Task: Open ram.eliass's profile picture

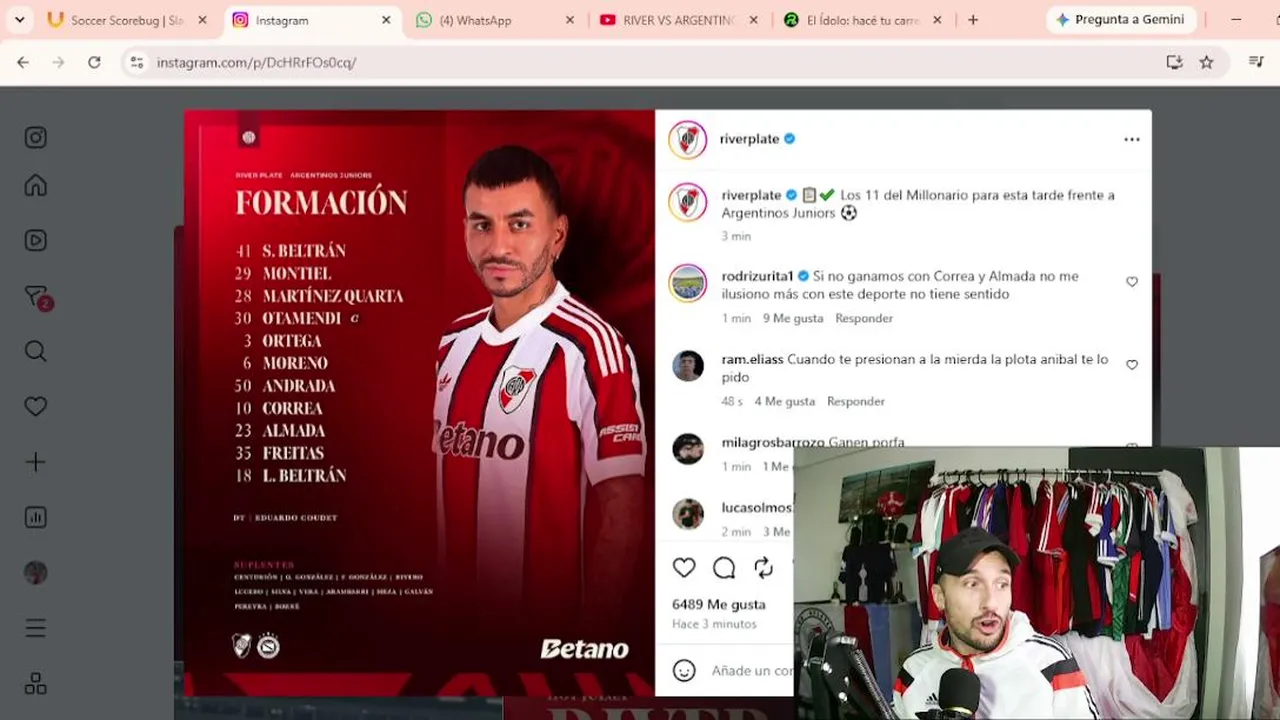Action: coord(688,366)
